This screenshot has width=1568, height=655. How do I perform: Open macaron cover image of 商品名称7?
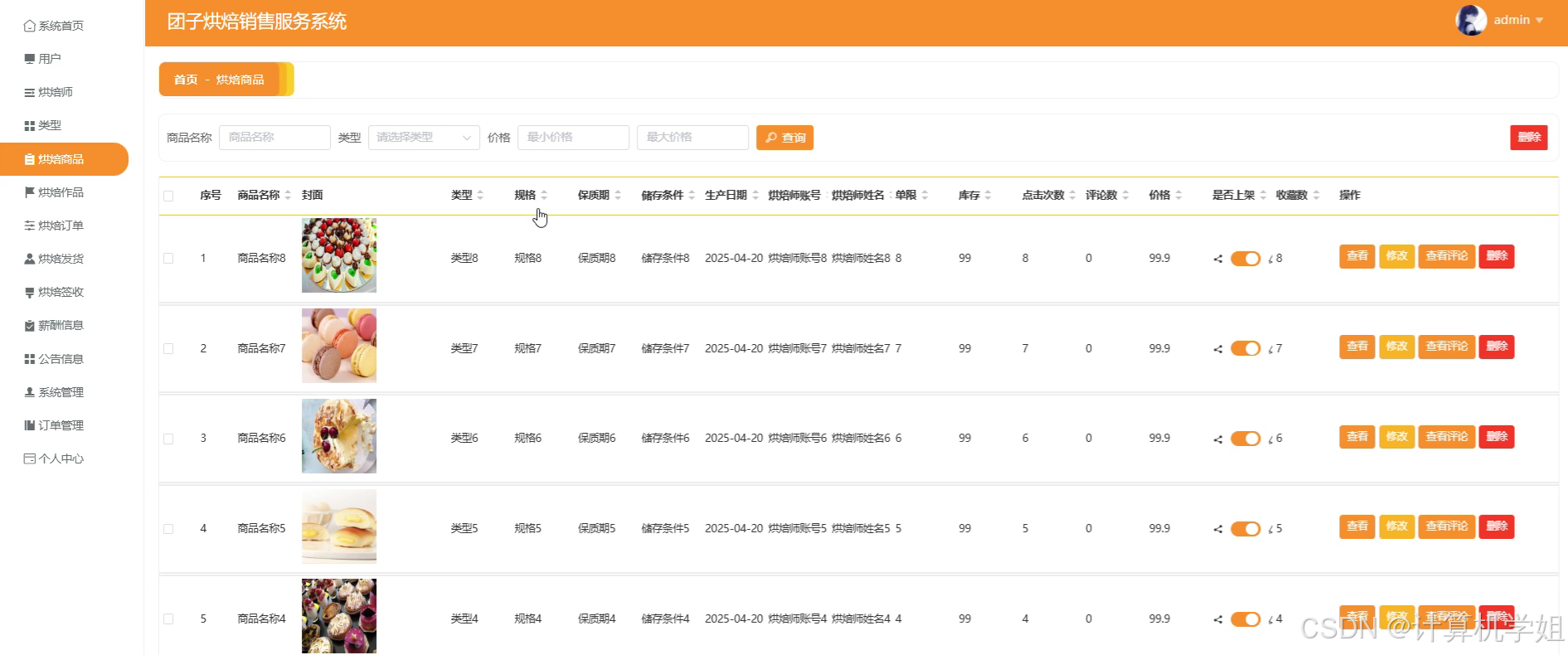coord(339,346)
